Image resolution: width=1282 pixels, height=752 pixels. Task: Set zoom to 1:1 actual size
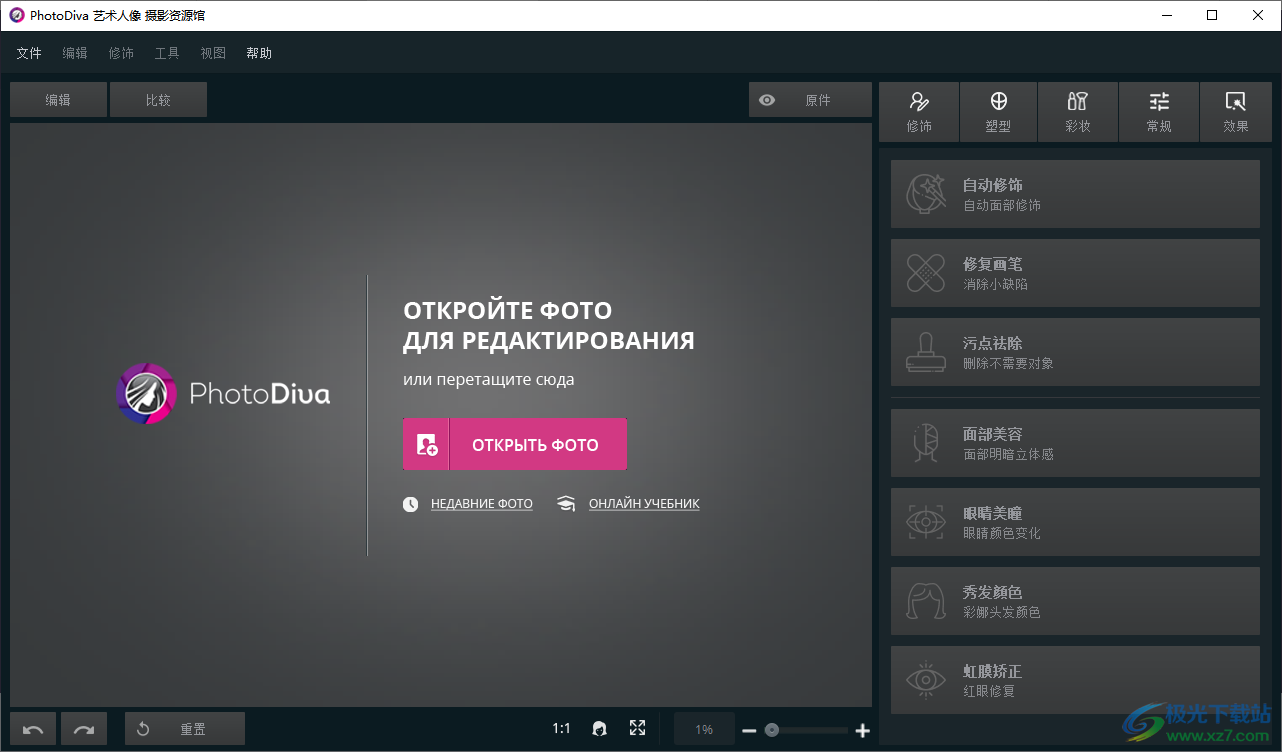(561, 729)
